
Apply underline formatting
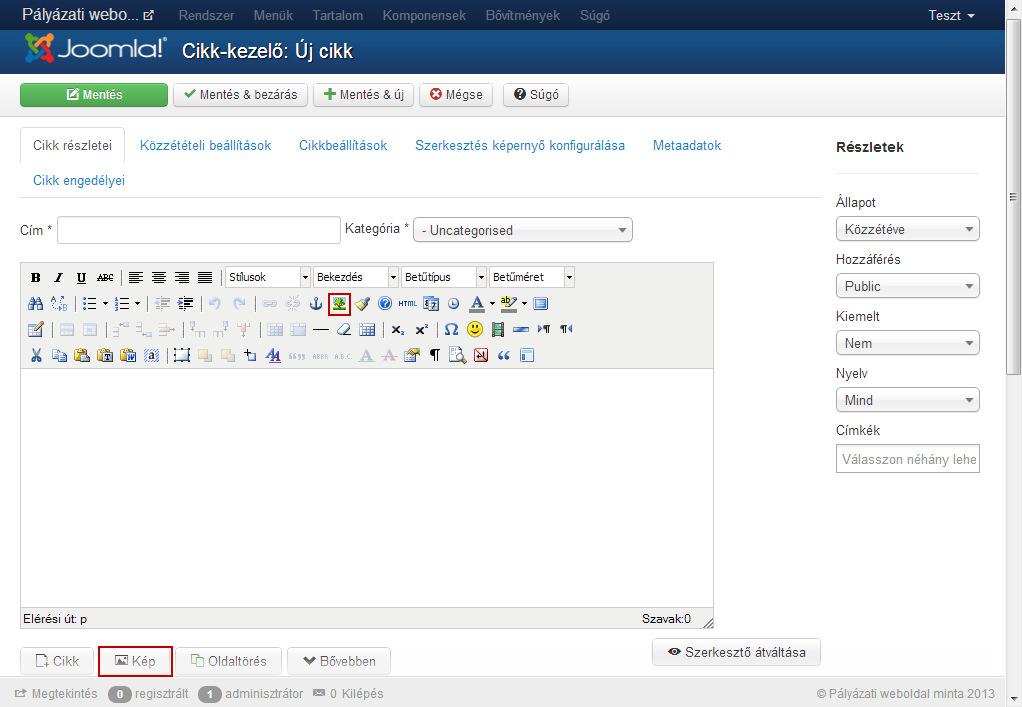pyautogui.click(x=81, y=278)
